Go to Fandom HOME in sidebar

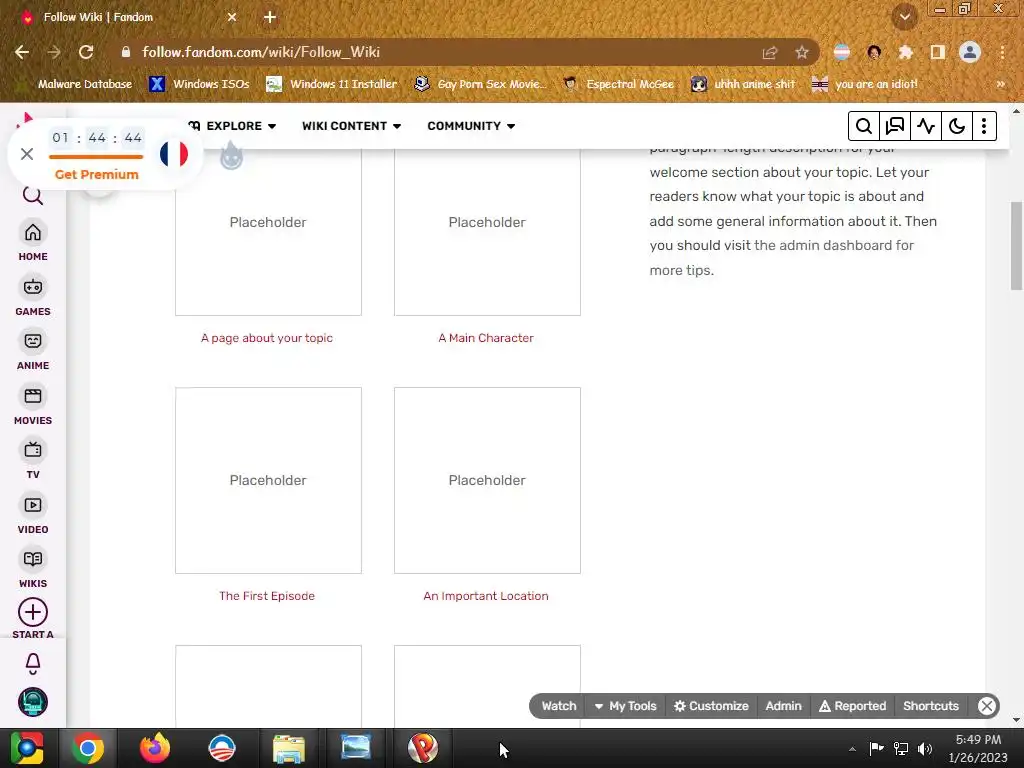pos(33,242)
